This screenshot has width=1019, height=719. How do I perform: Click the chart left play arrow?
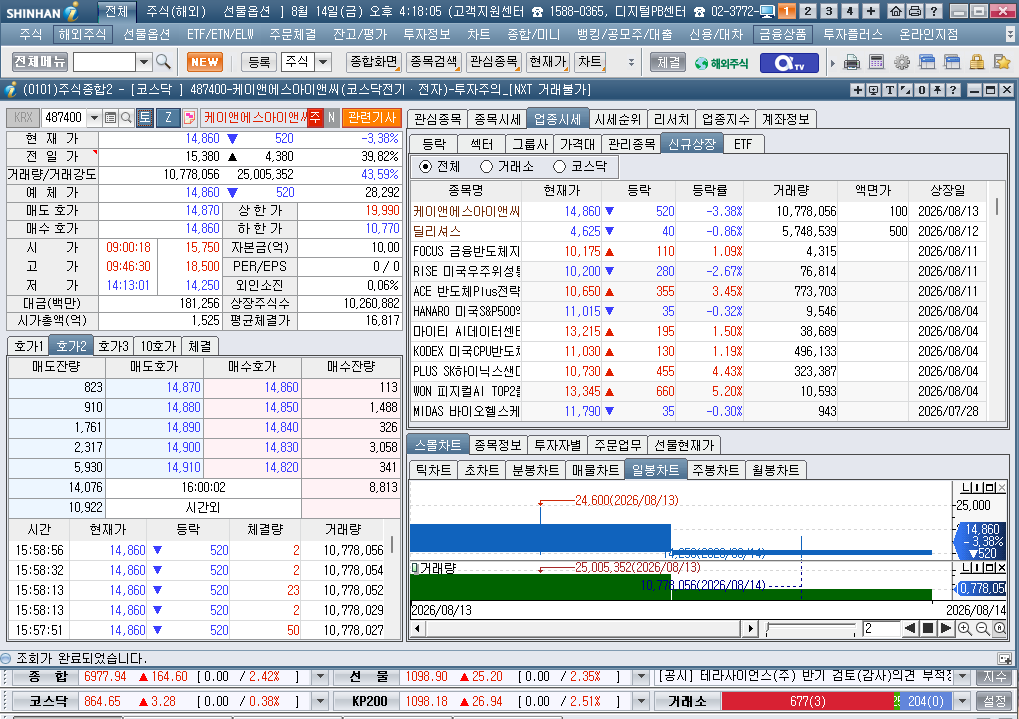click(910, 629)
